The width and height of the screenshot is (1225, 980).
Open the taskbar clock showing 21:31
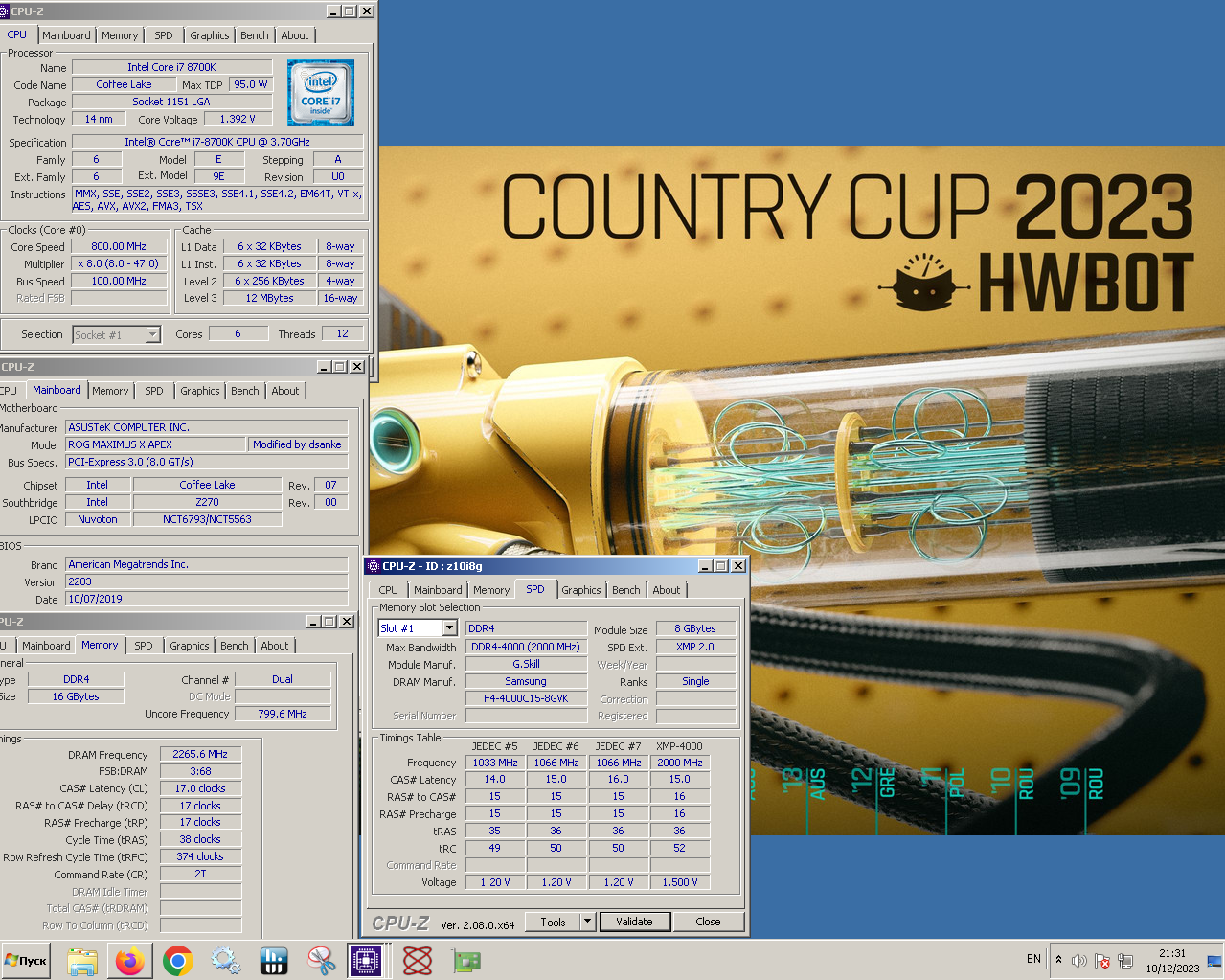(1172, 960)
